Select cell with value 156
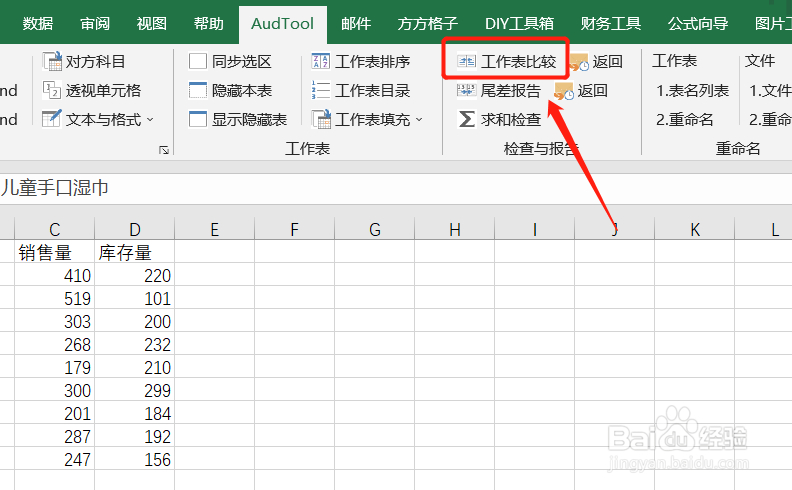Screen dimensions: 792x490 tap(134, 459)
